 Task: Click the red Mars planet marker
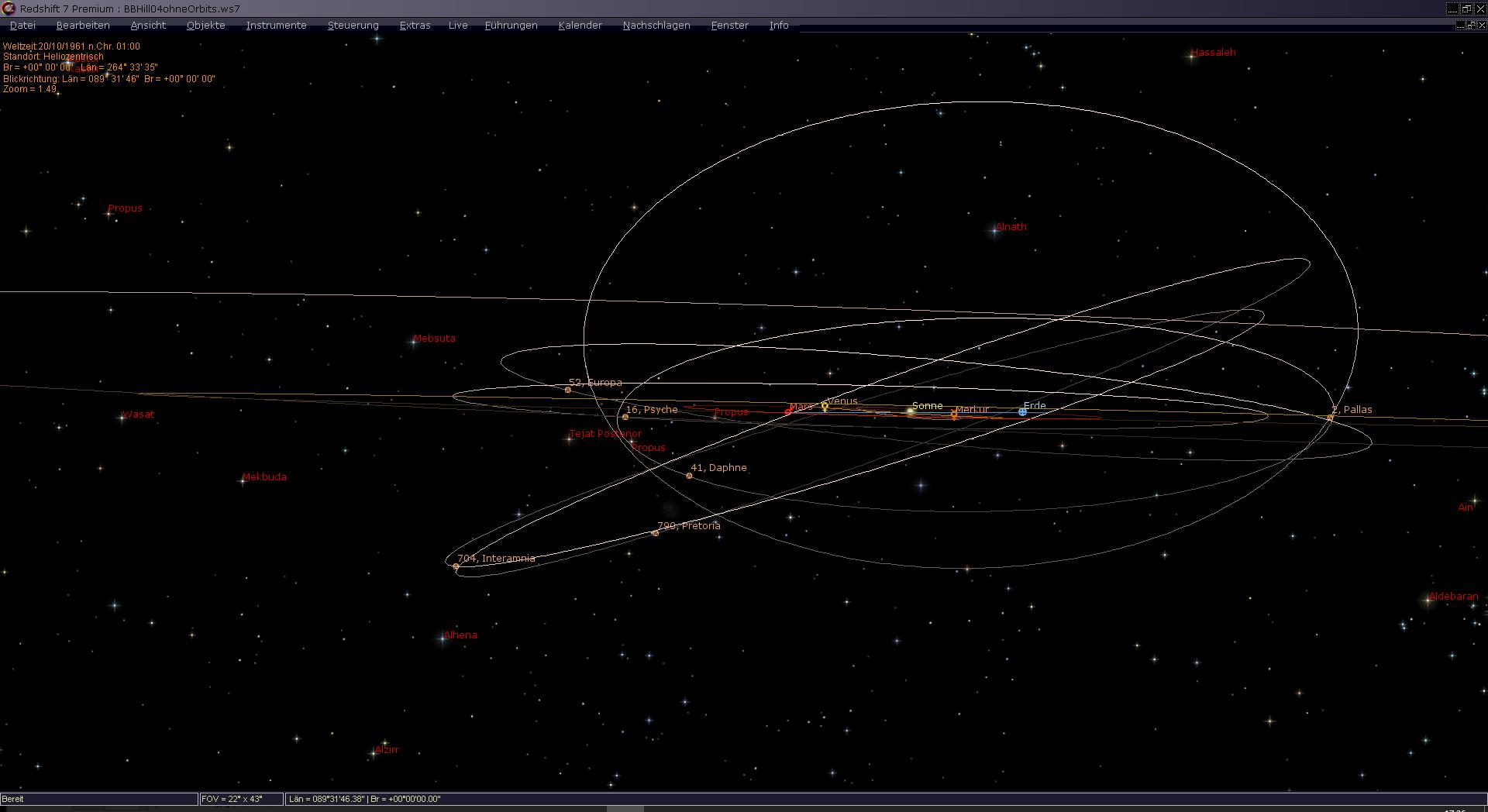(x=788, y=411)
